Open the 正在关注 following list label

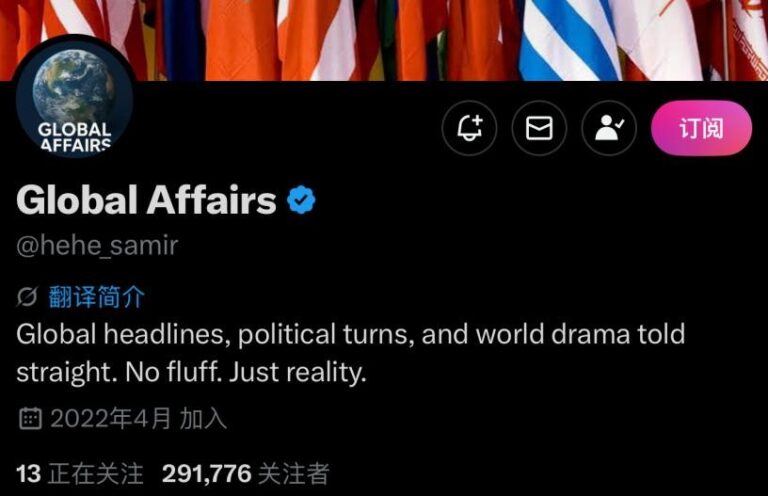96,473
